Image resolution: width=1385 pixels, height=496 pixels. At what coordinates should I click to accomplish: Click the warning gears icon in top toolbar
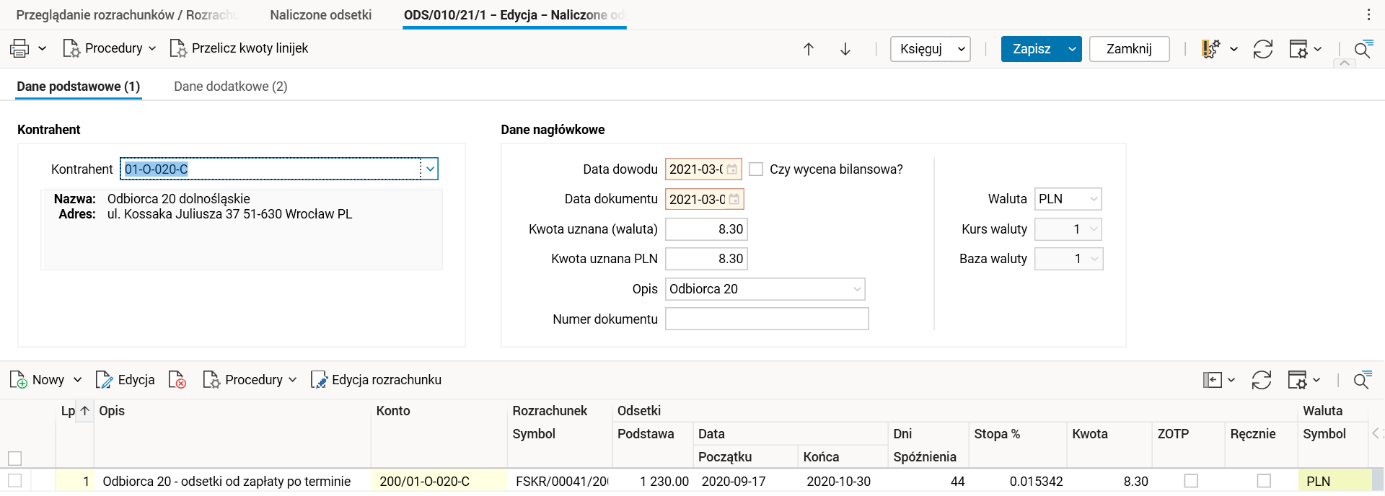click(1211, 49)
